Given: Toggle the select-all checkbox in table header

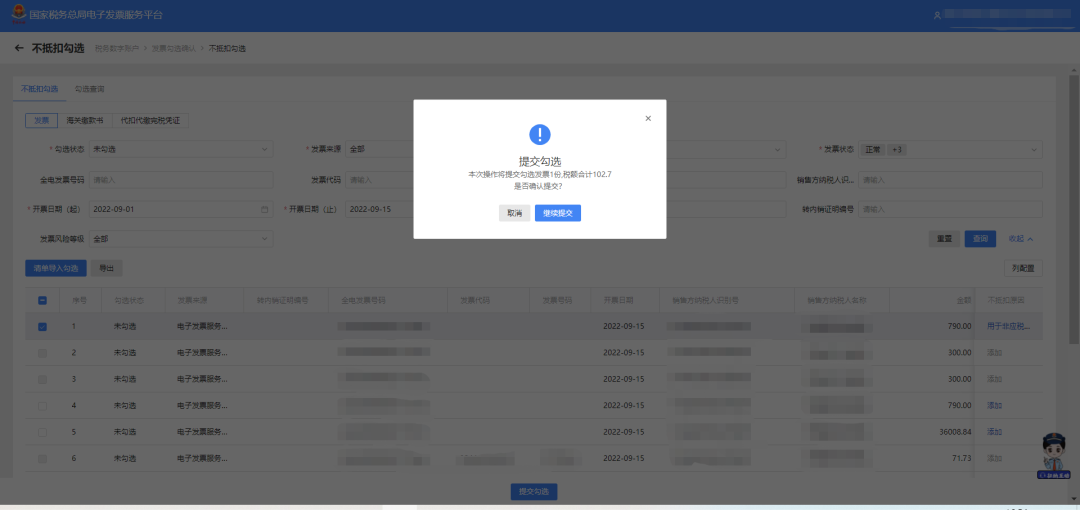Looking at the screenshot, I should coord(42,300).
